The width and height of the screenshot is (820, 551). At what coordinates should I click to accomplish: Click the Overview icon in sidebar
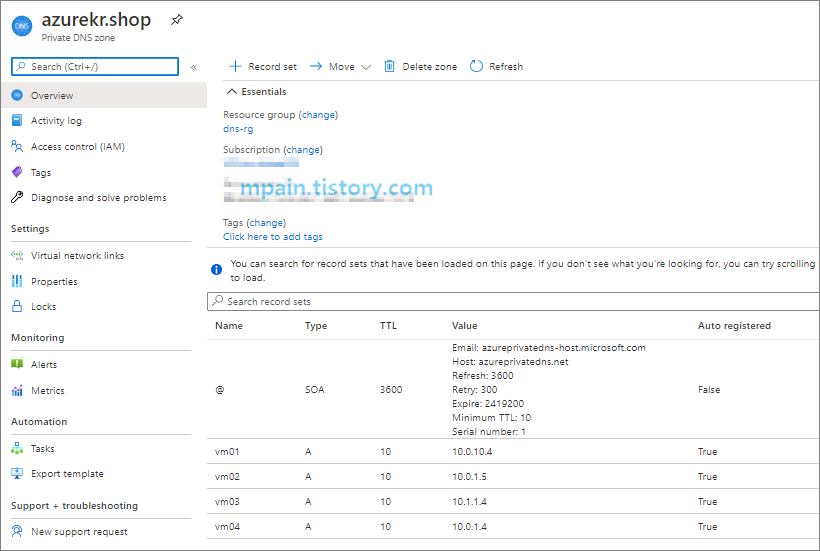tap(17, 95)
